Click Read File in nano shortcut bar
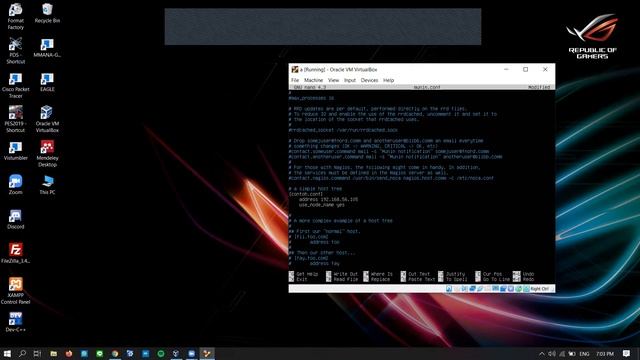 click(x=342, y=279)
